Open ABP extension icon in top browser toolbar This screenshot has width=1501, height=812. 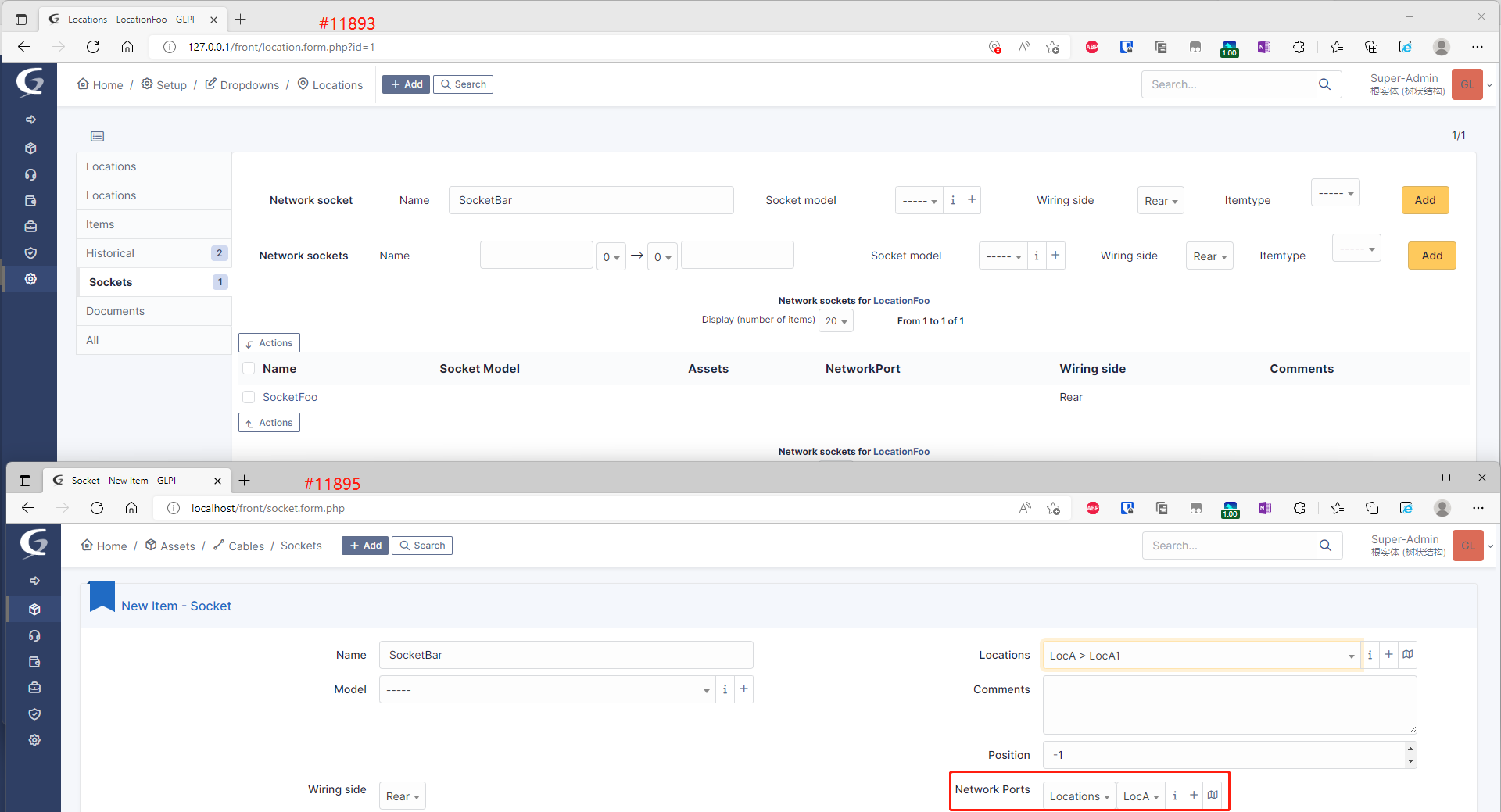[x=1092, y=47]
